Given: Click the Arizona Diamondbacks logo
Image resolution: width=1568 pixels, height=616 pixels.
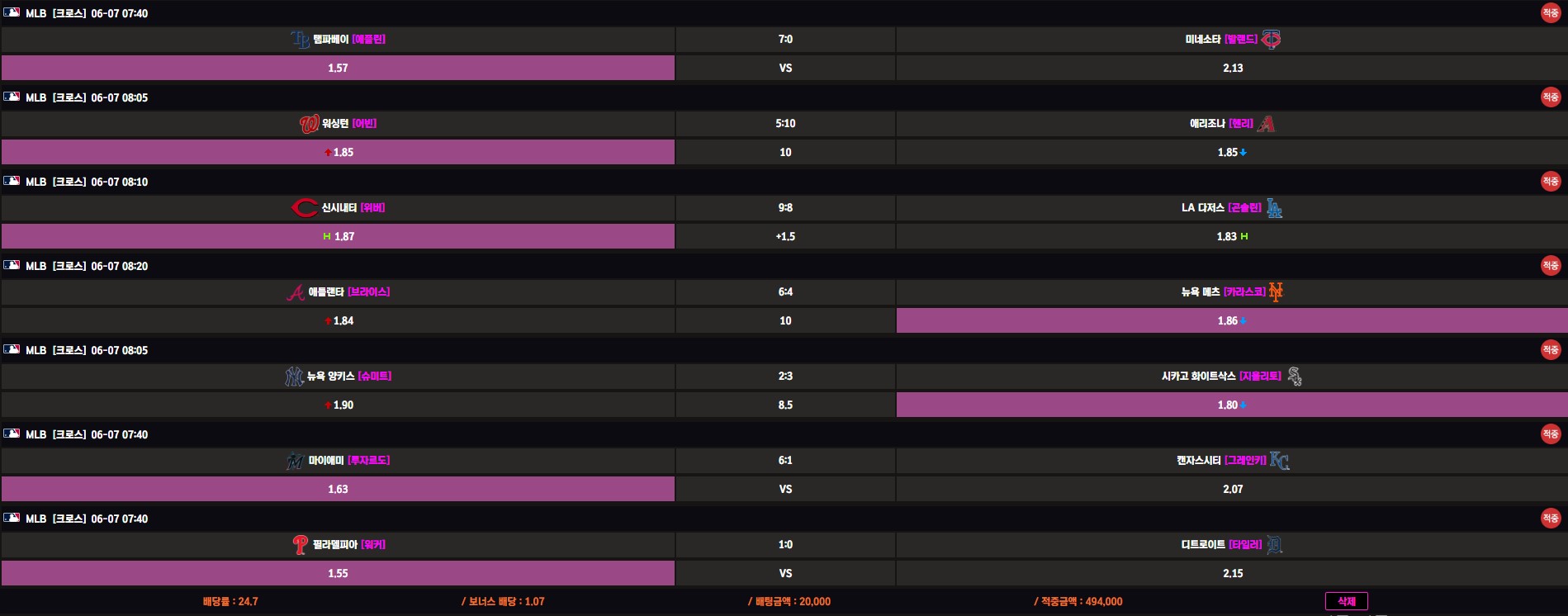Looking at the screenshot, I should pyautogui.click(x=1266, y=124).
